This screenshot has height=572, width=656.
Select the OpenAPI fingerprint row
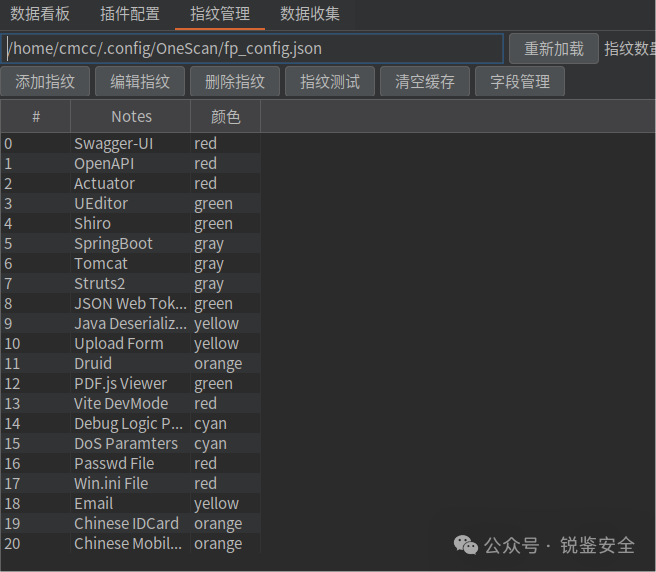(x=131, y=164)
